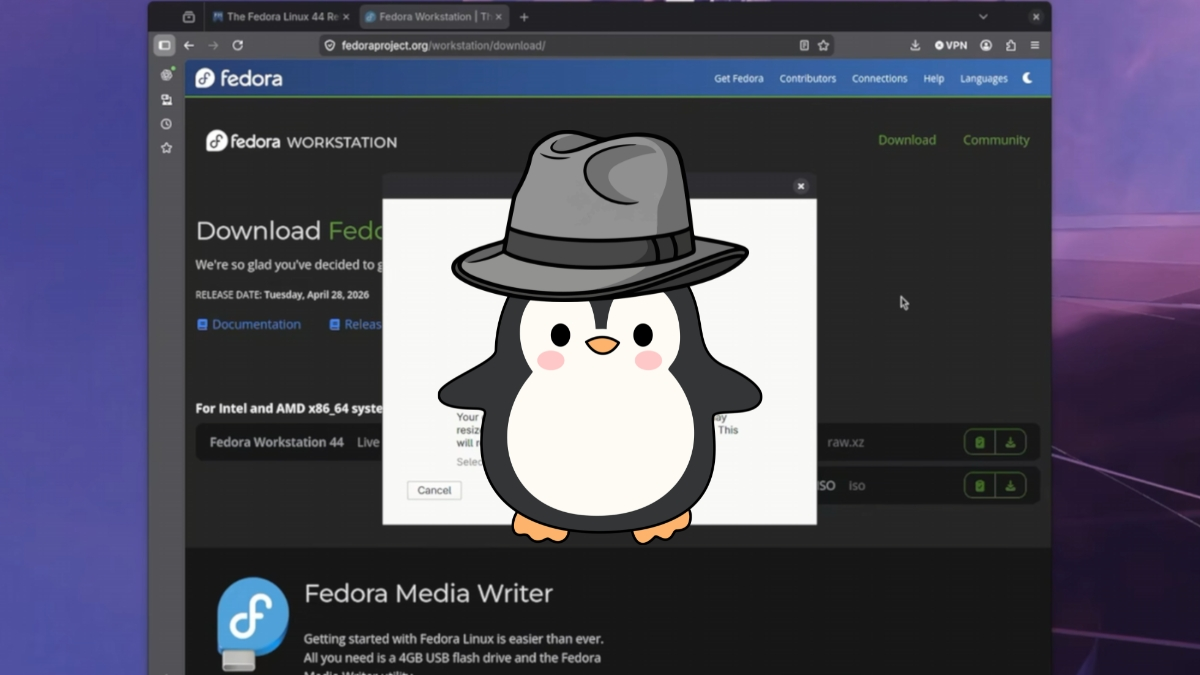Screen dimensions: 1200x675
Task: Open the extensions puzzle icon
Action: 1011,45
